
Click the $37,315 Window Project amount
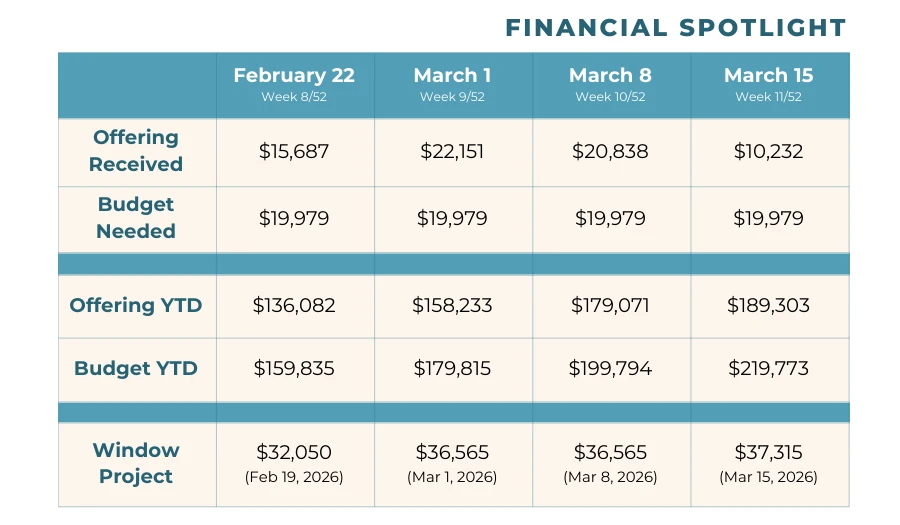(768, 452)
